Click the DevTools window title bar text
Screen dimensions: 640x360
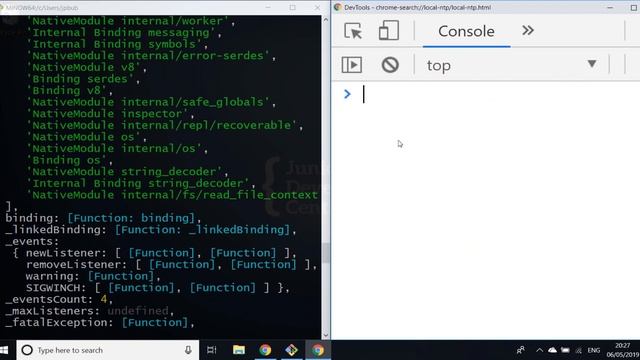pos(417,7)
